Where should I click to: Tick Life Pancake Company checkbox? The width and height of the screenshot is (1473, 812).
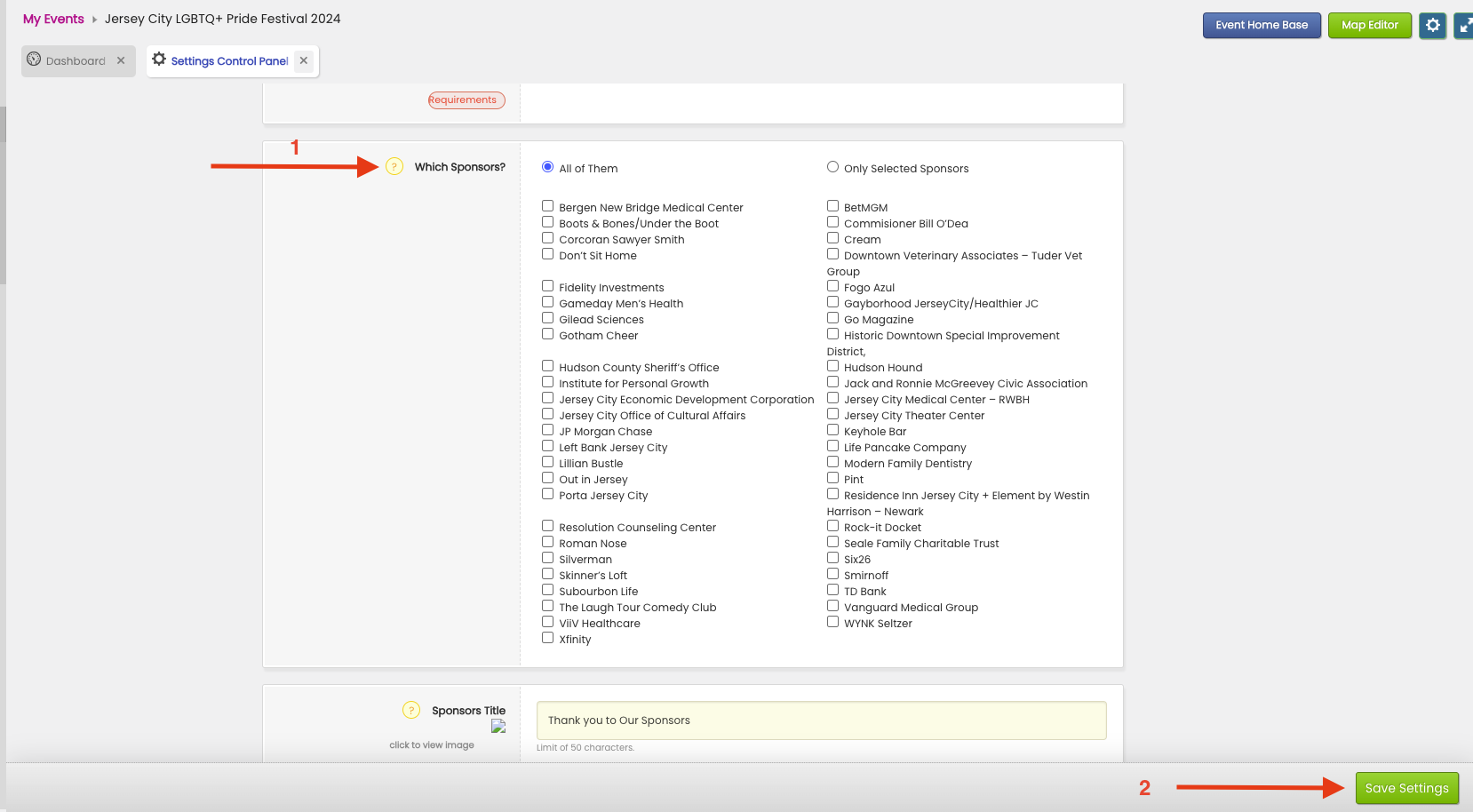click(x=832, y=446)
